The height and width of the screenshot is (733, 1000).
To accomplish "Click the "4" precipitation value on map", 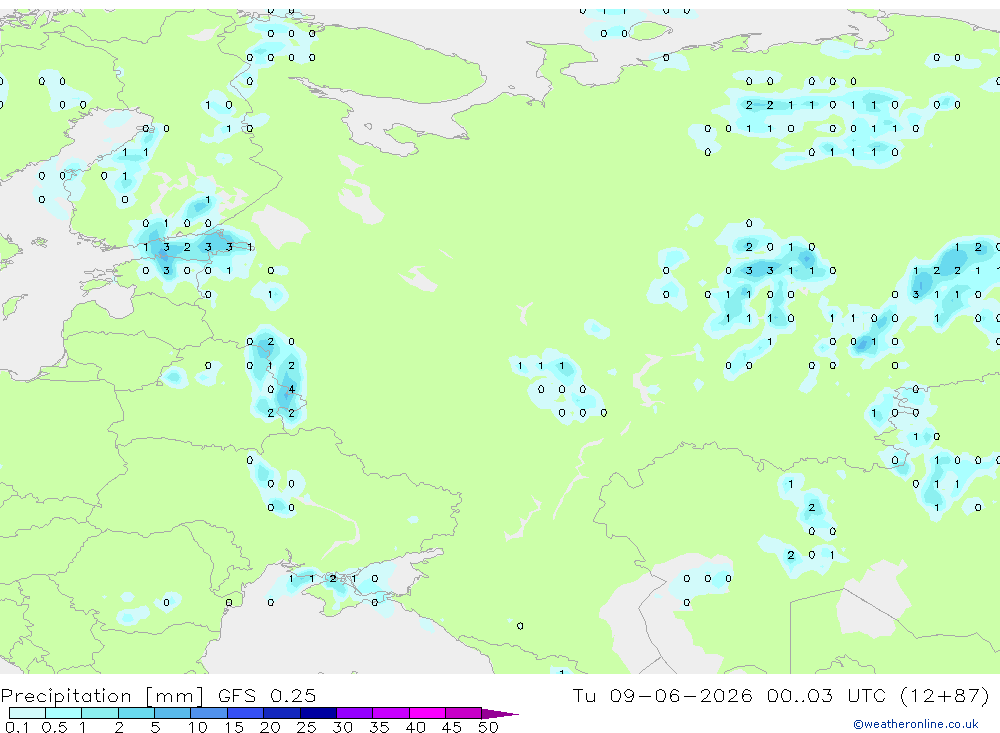I will click(x=291, y=389).
